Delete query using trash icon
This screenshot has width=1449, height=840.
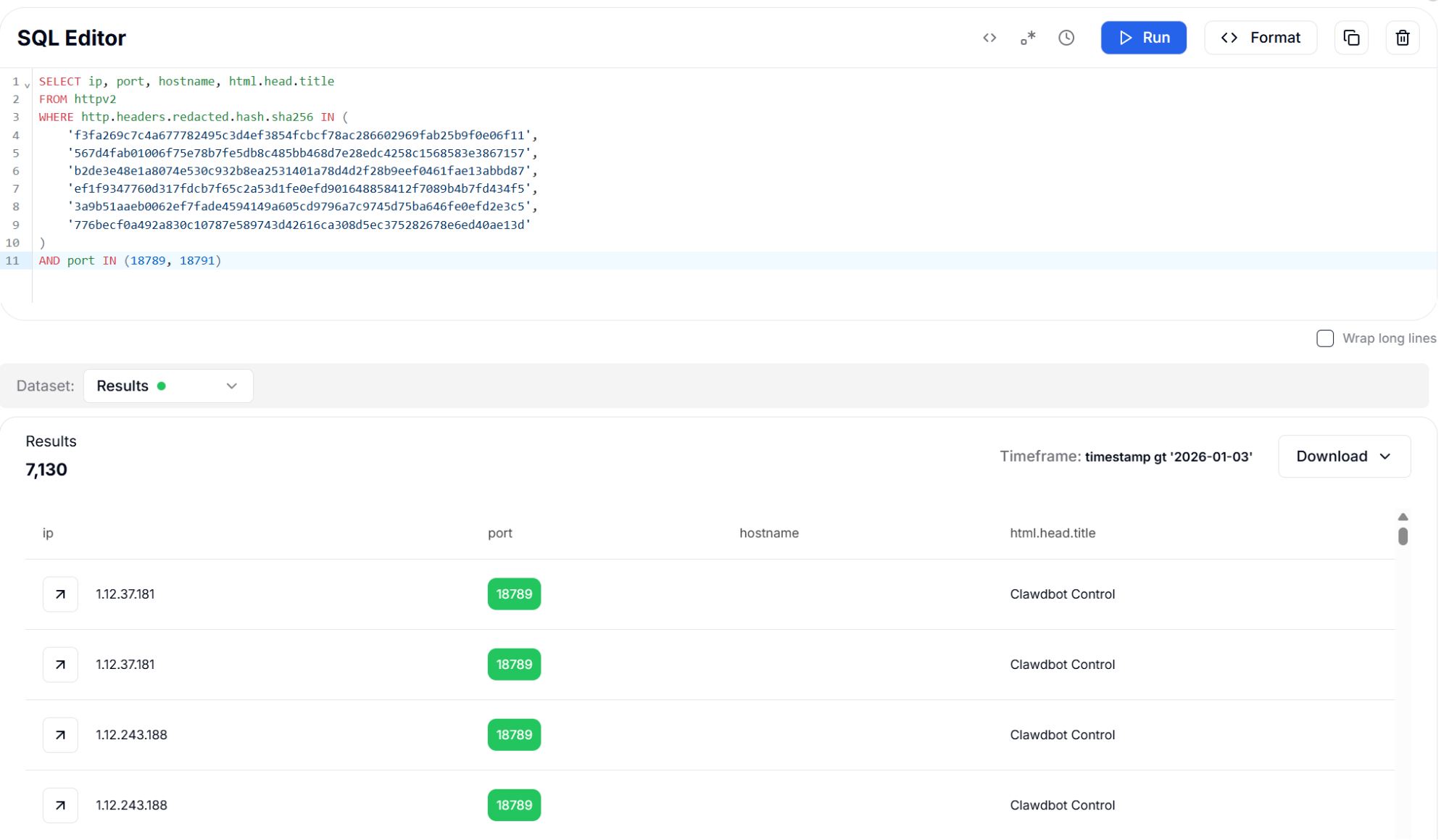[1402, 38]
